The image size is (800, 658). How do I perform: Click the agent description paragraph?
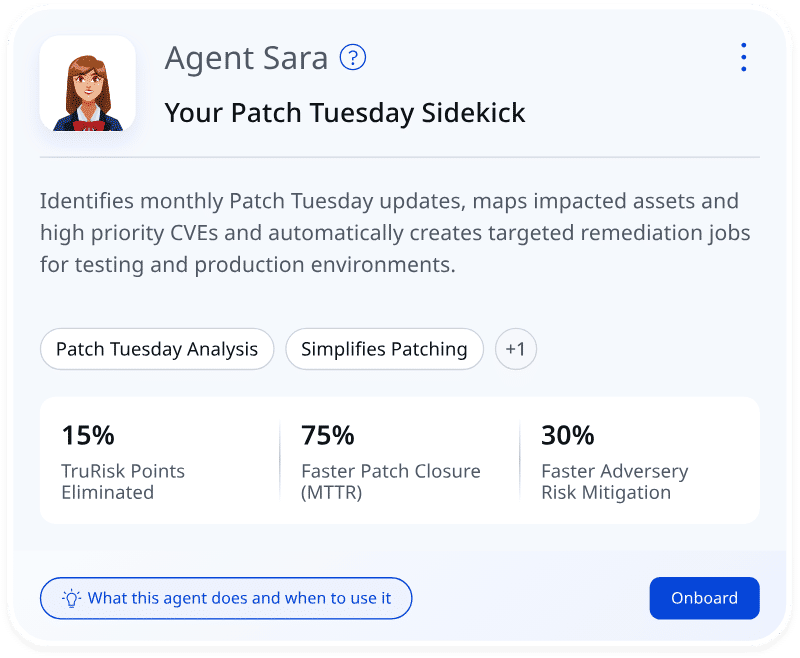(395, 233)
